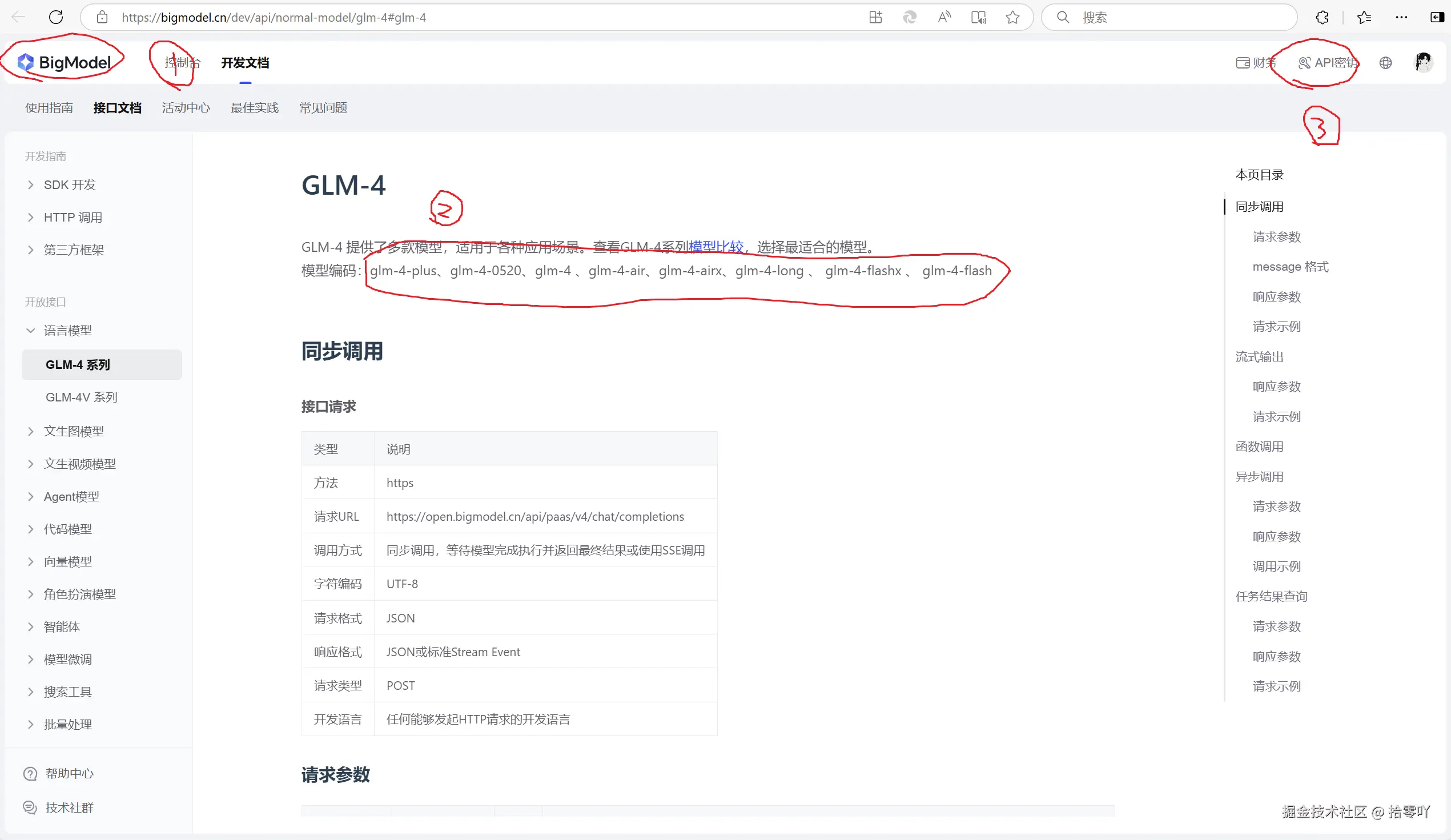This screenshot has height=840, width=1451.
Task: Open the browser extensions icon
Action: pos(1321,17)
